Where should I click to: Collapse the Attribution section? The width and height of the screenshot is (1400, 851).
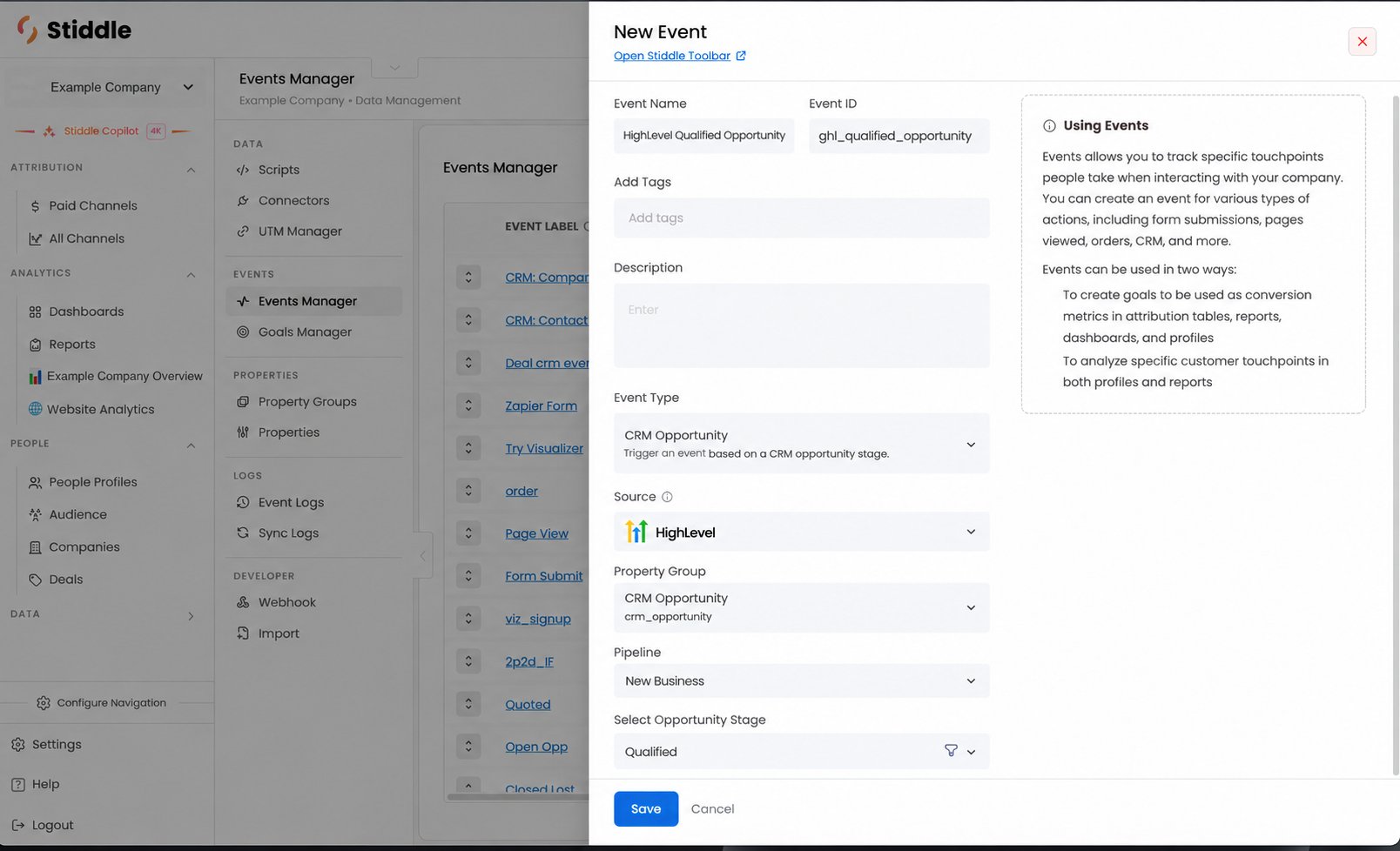(191, 169)
